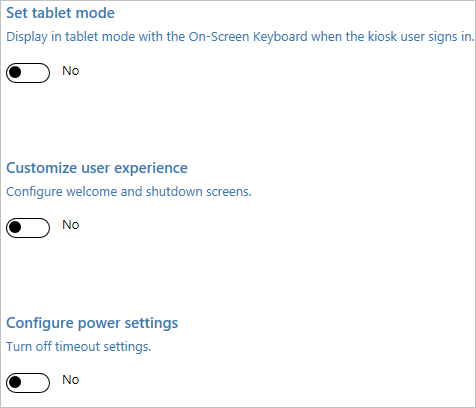Click the Turn off timeout settings text
The width and height of the screenshot is (476, 408).
79,347
